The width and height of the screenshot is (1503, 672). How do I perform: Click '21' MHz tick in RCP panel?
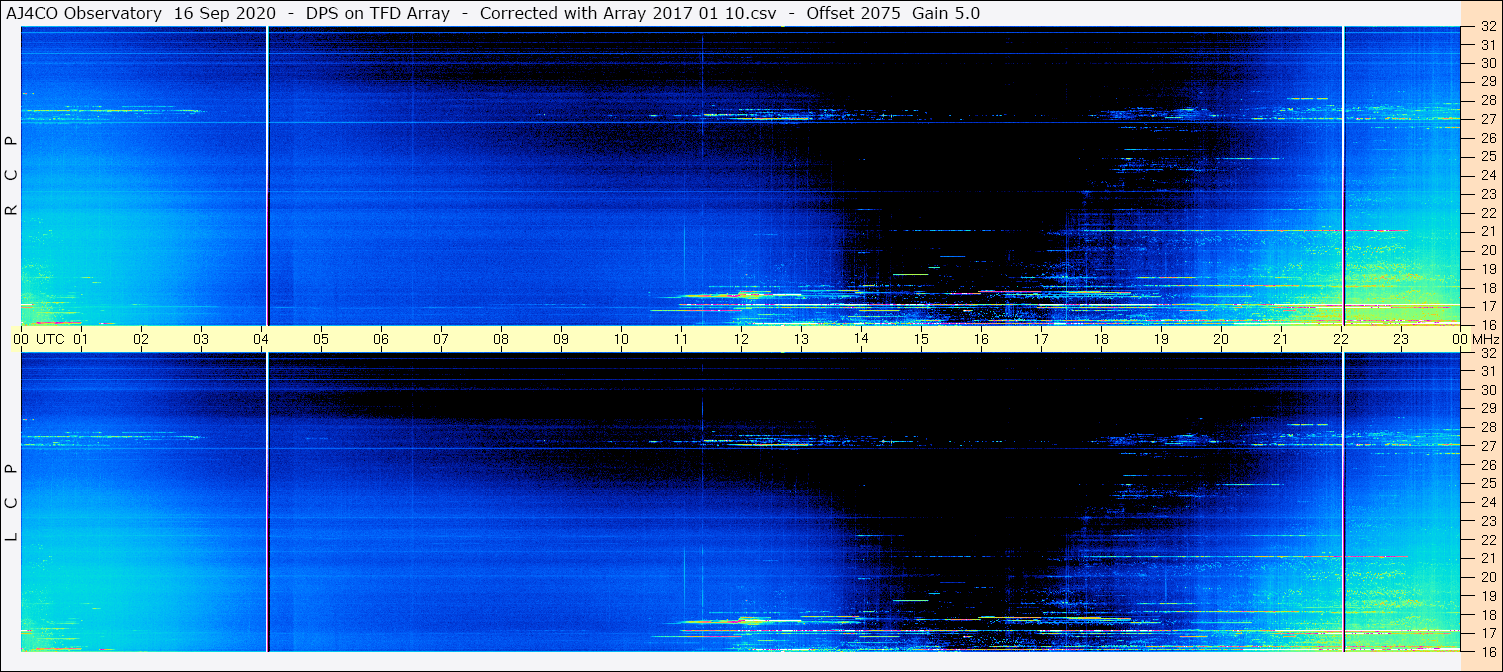(1488, 231)
